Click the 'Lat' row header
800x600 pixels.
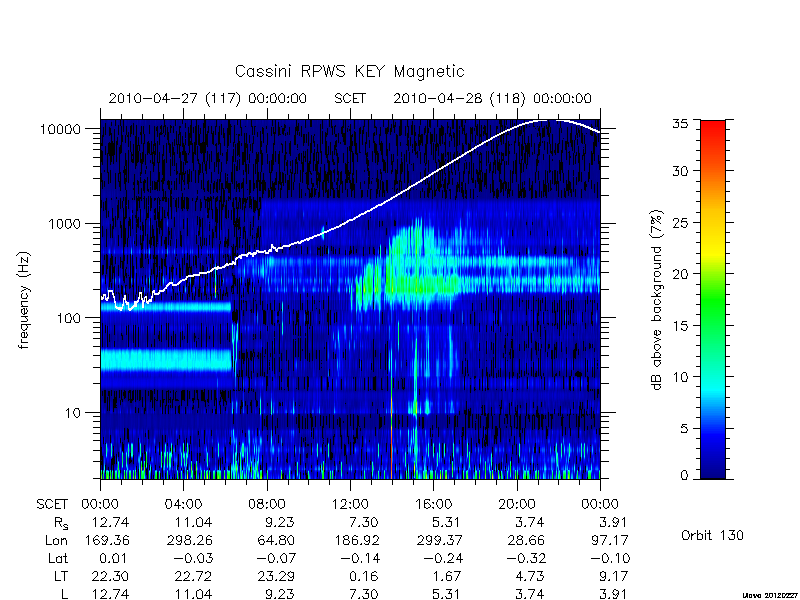(x=58, y=559)
